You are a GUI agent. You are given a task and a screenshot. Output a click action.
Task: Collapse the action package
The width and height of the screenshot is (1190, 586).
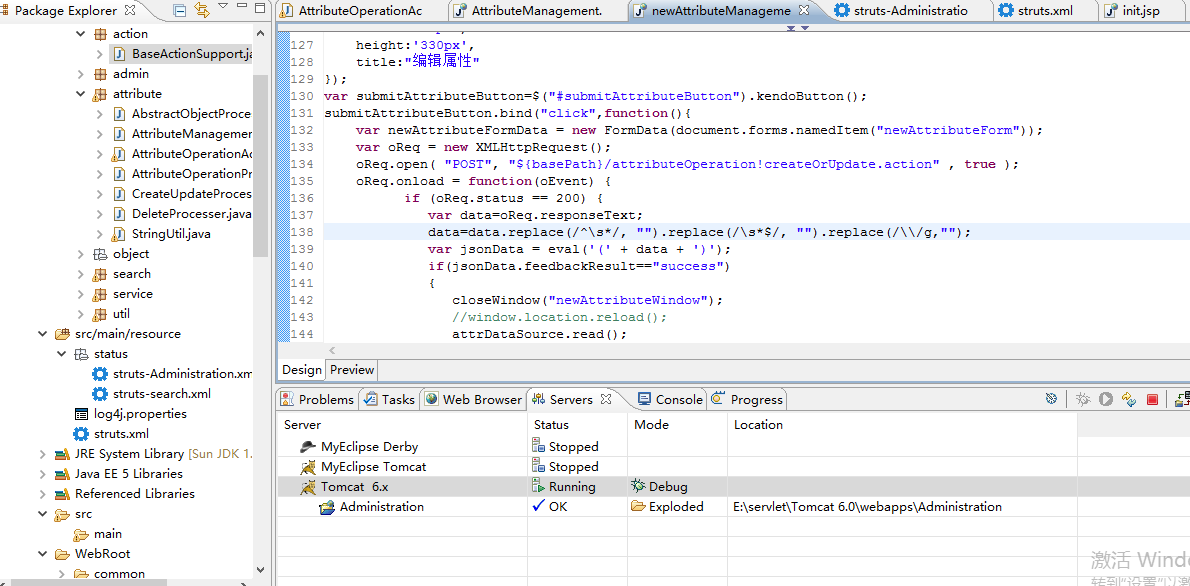[x=81, y=34]
